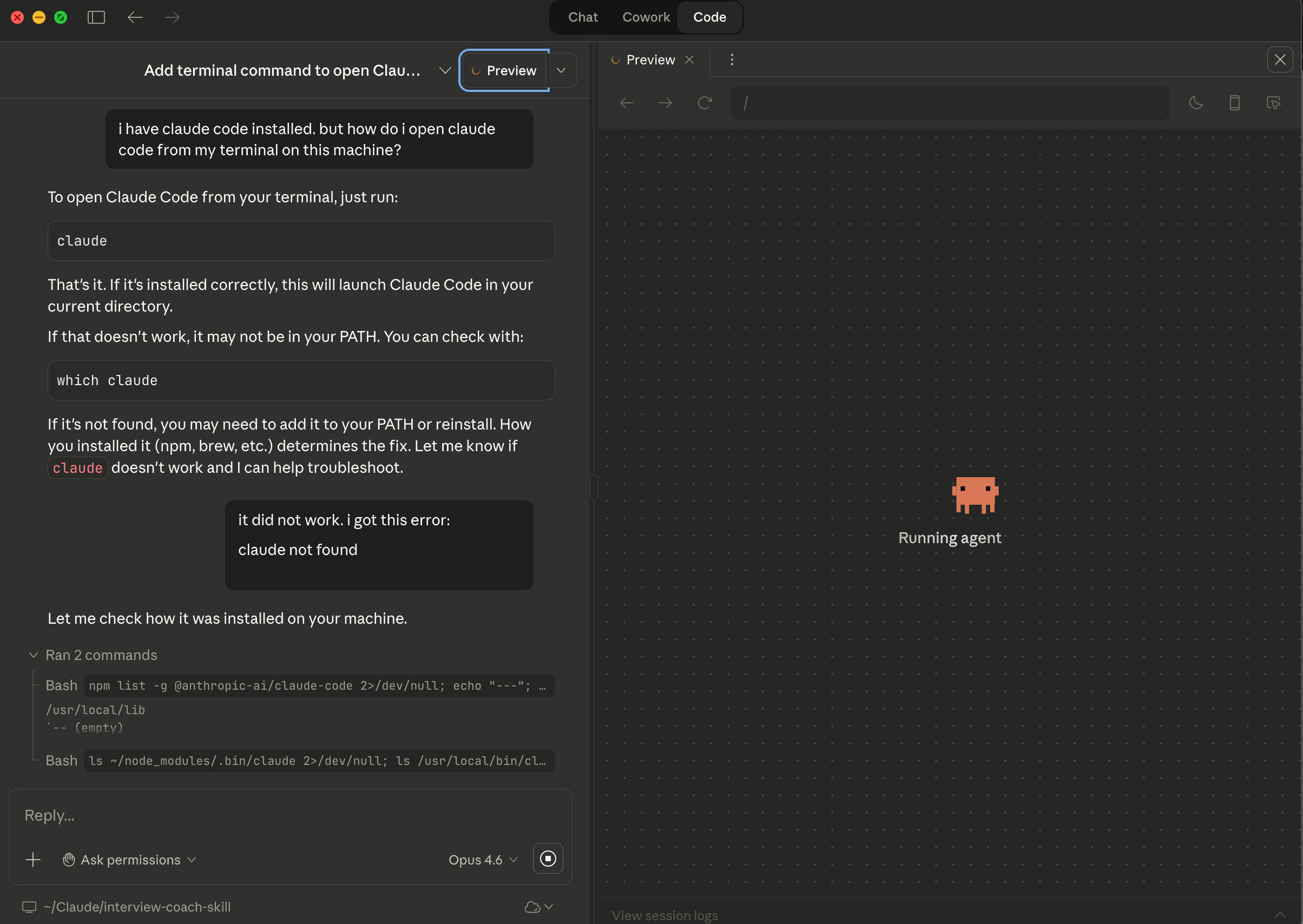Screen dimensions: 1303x924
Task: Navigate back in the preview browser
Action: [x=627, y=103]
